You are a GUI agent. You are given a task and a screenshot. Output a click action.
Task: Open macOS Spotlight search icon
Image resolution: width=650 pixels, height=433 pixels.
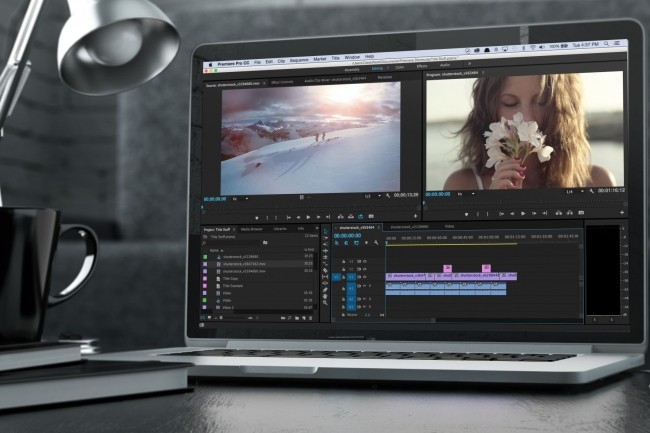(x=606, y=44)
